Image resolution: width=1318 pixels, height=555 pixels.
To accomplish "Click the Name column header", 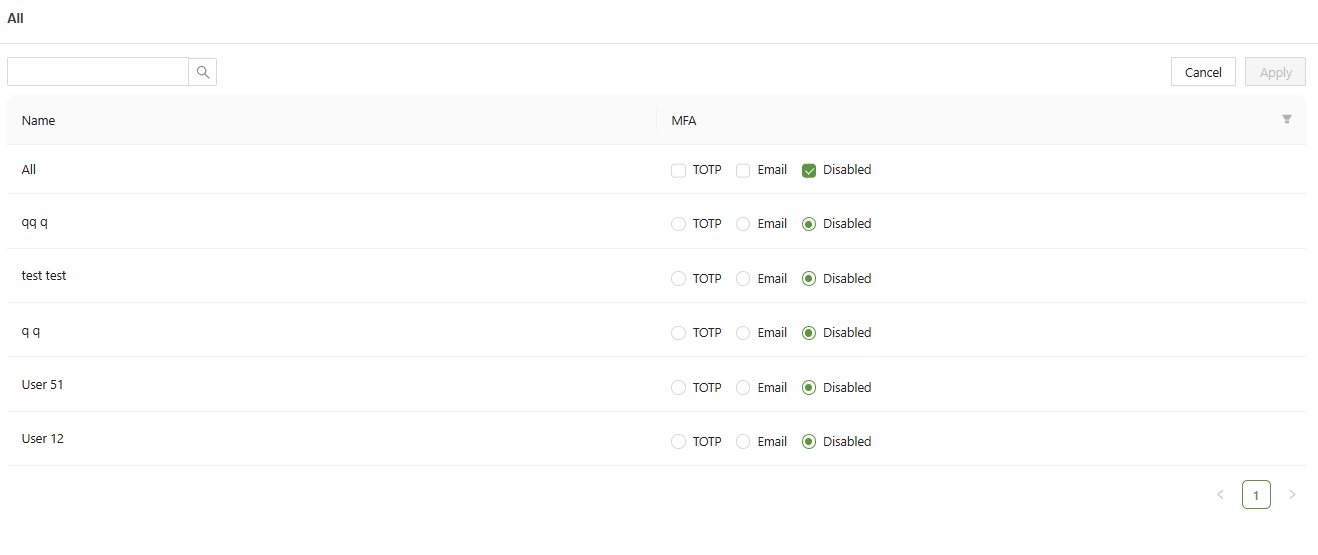I will click(39, 121).
